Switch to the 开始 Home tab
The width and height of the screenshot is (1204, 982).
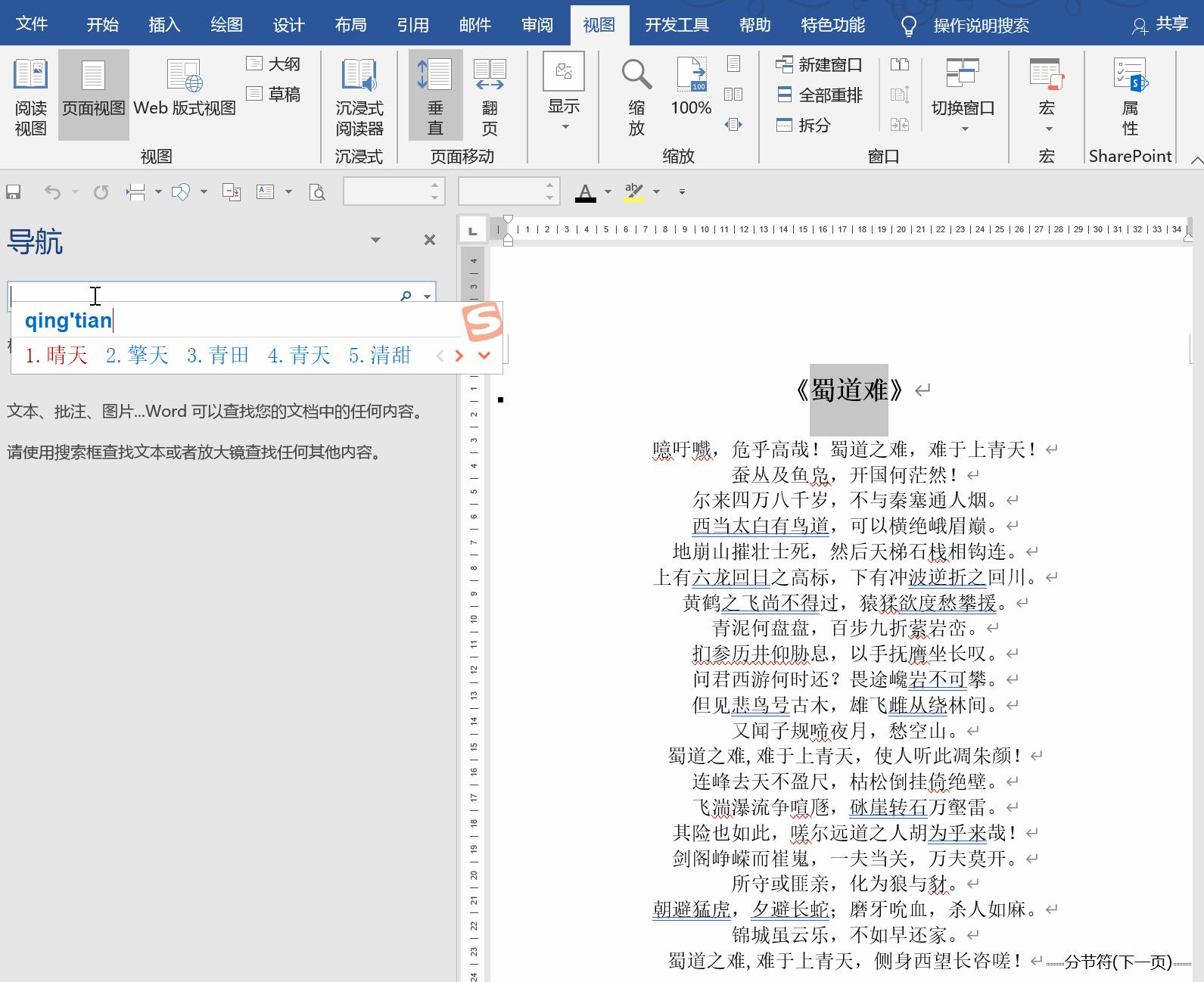[x=102, y=25]
